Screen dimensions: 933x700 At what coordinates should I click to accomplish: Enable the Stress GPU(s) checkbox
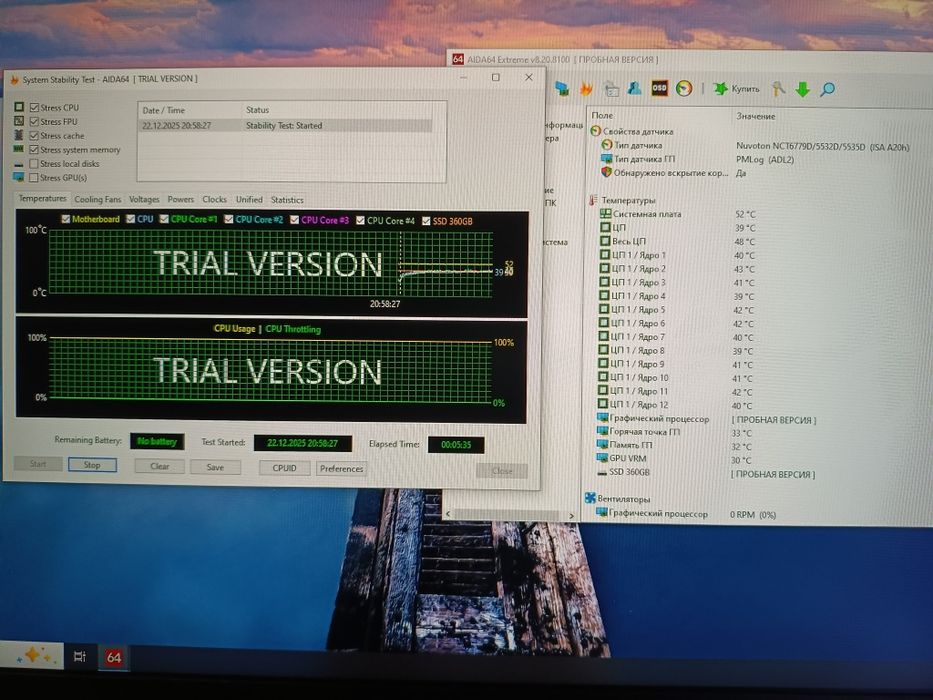(x=34, y=177)
